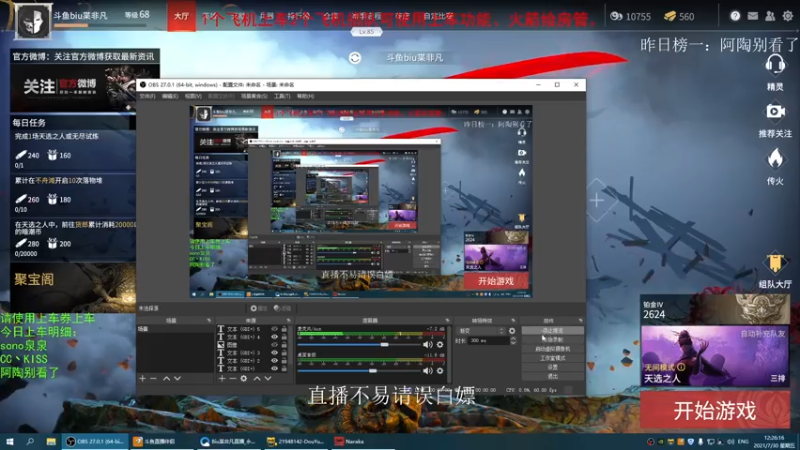Open the mail envelope icon
The width and height of the screenshot is (800, 450).
coord(753,16)
